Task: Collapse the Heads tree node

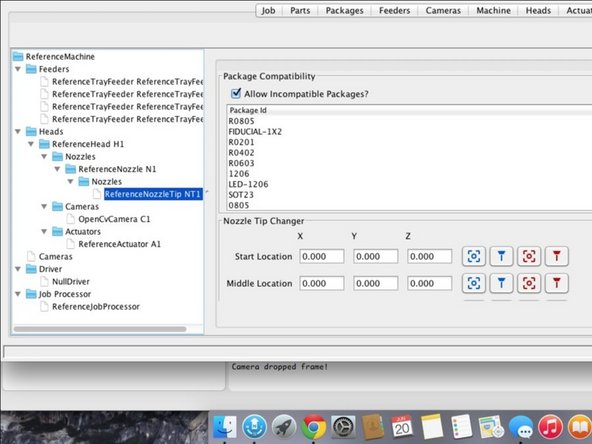Action: (18, 131)
